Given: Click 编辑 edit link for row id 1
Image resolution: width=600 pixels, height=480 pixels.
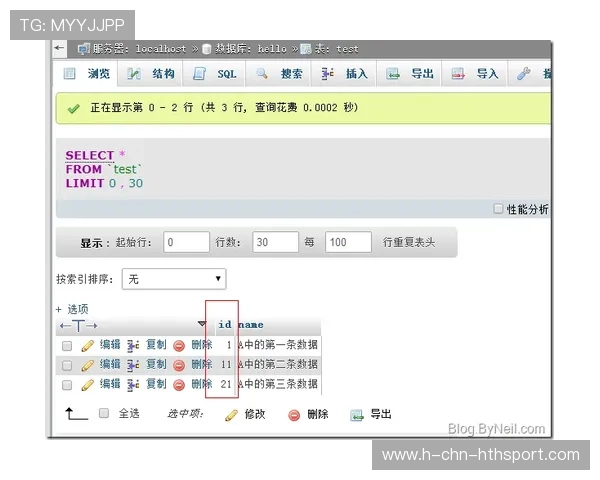Looking at the screenshot, I should 110,344.
